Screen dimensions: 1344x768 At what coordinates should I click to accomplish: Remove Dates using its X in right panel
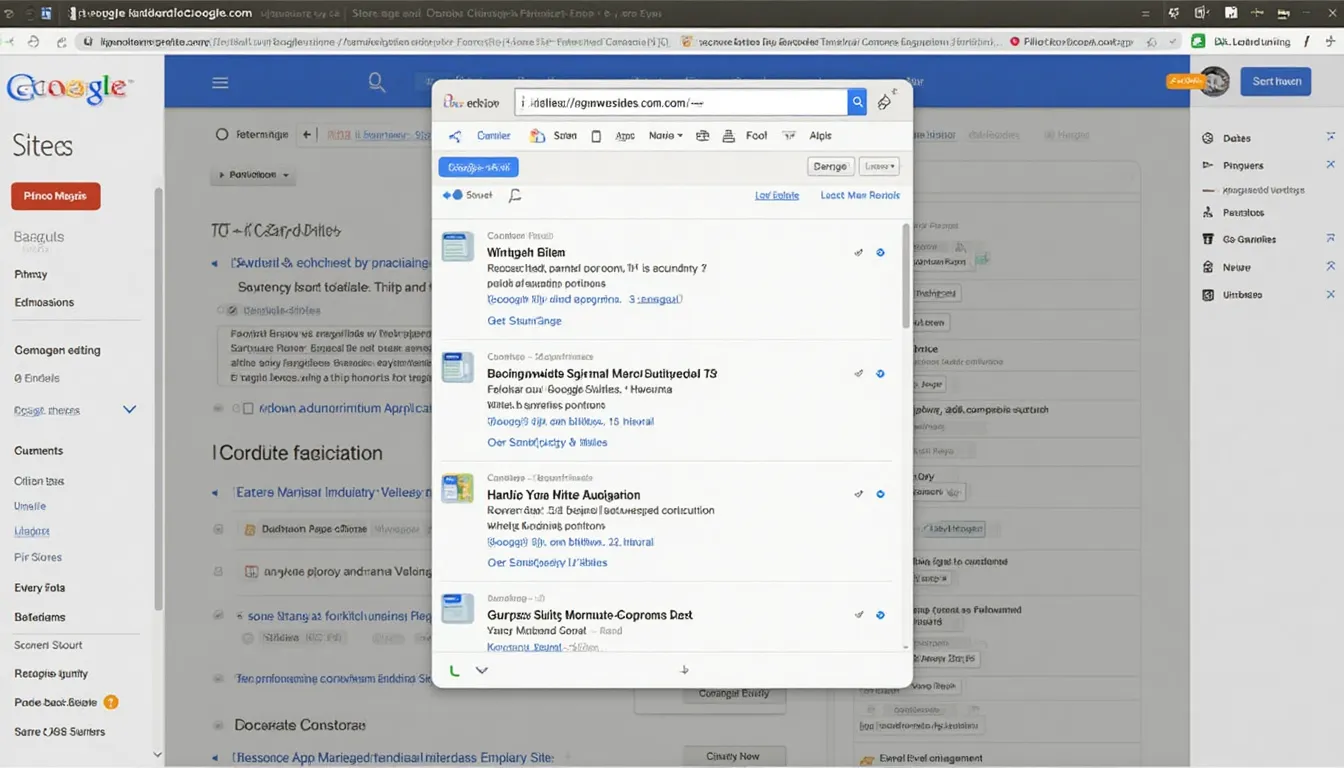[1330, 137]
